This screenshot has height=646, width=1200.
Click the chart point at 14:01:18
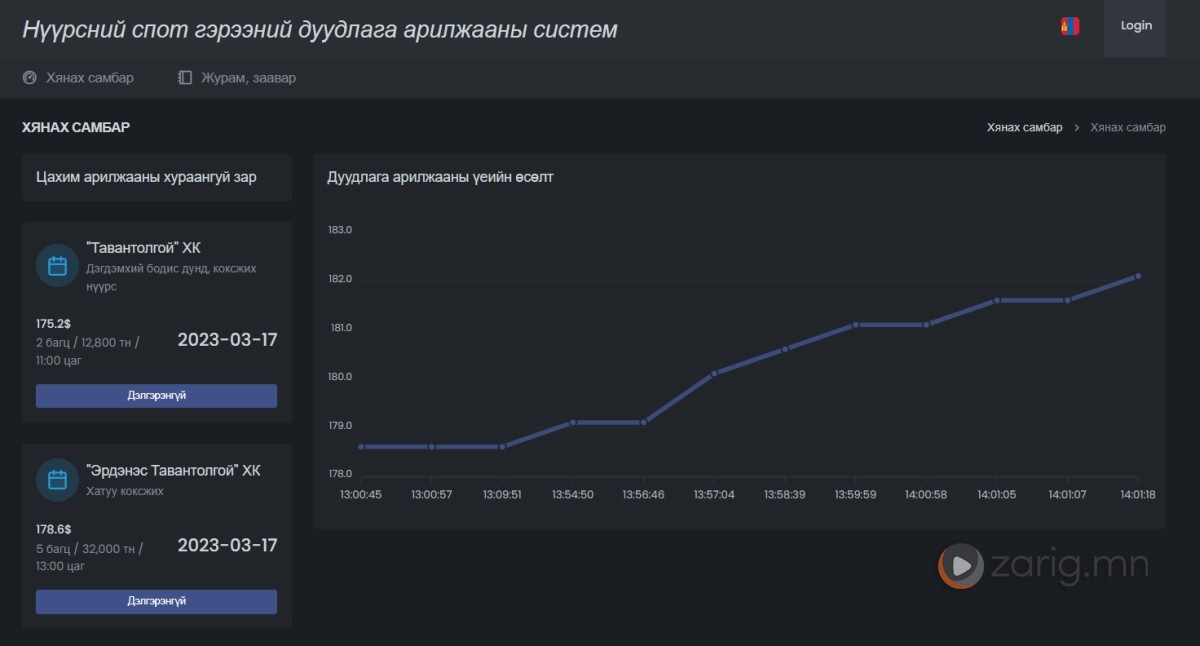[1138, 276]
